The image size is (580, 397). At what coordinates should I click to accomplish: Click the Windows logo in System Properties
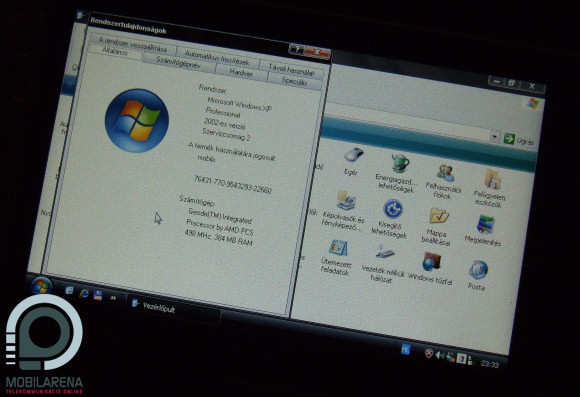pos(137,120)
